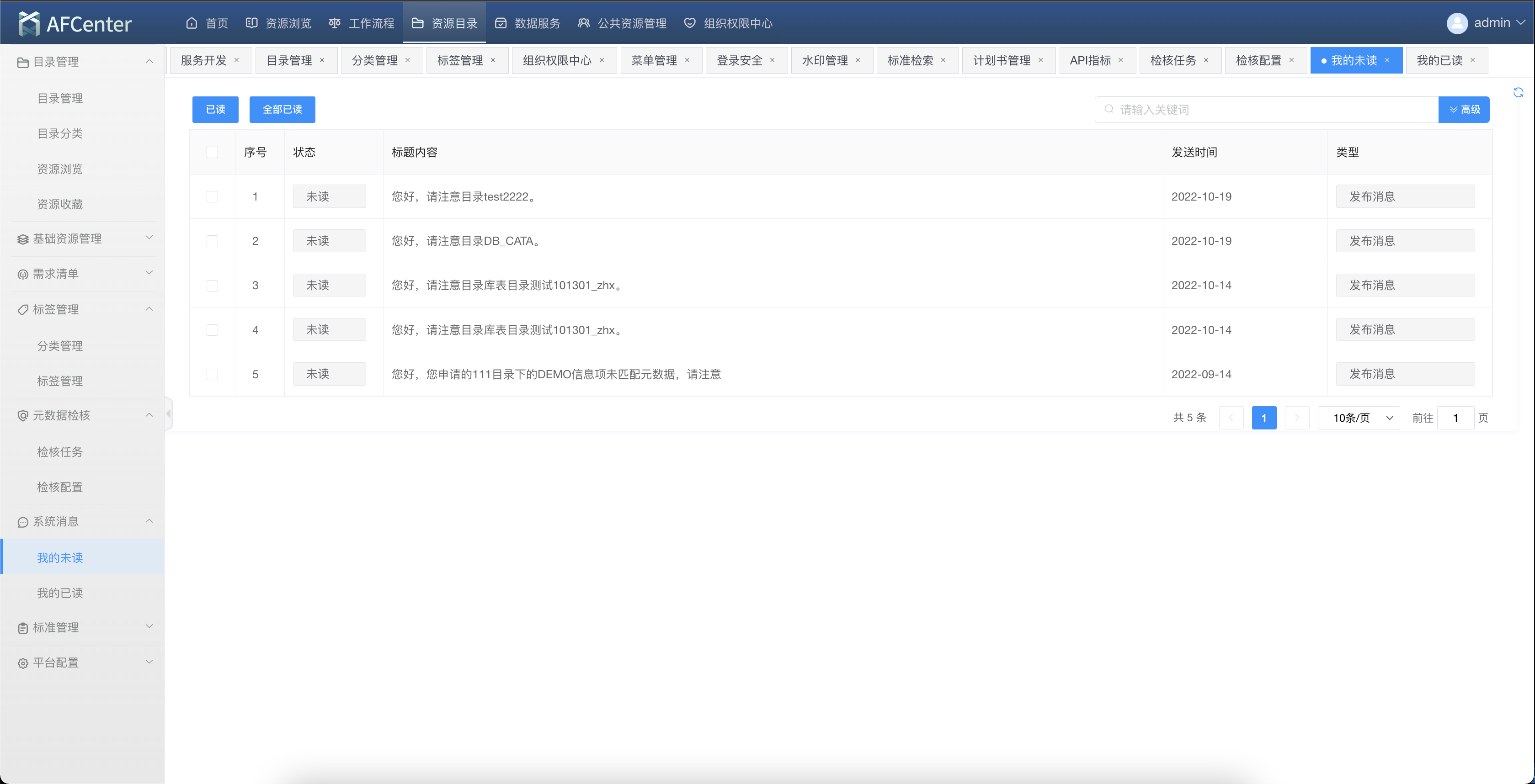Expand the 高级 advanced search dropdown
The image size is (1535, 784).
pyautogui.click(x=1464, y=110)
